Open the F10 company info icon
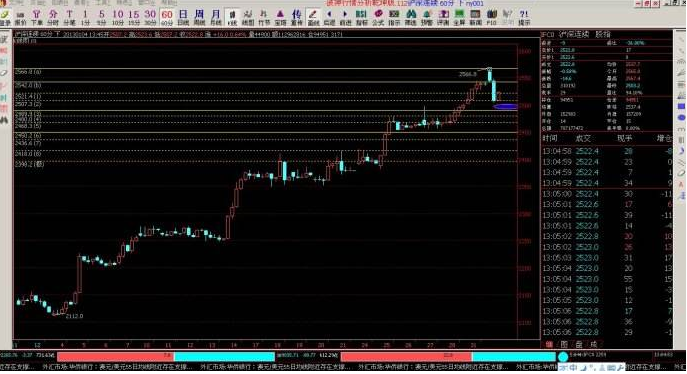 492,18
